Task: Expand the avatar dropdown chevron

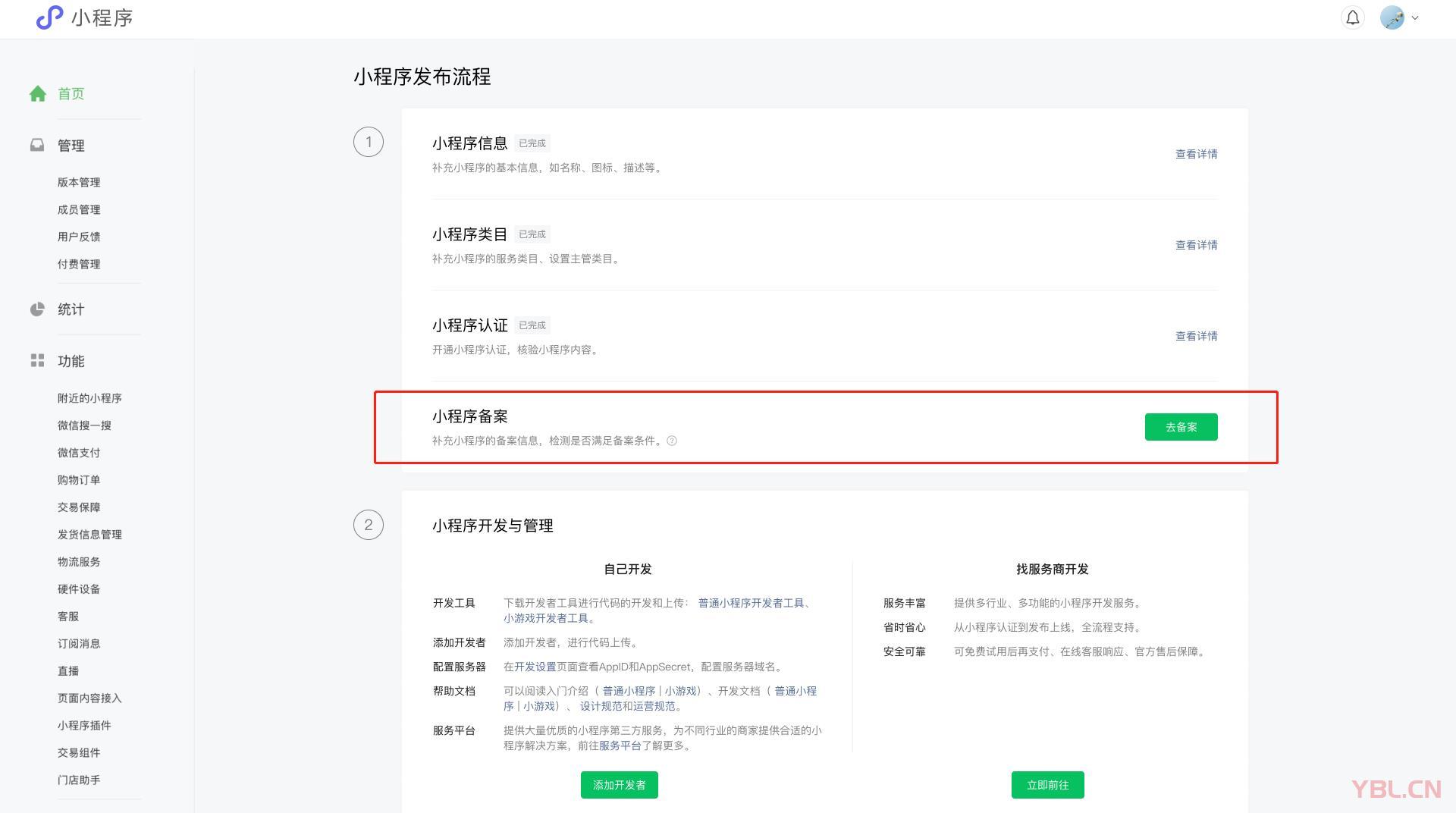Action: click(x=1414, y=17)
